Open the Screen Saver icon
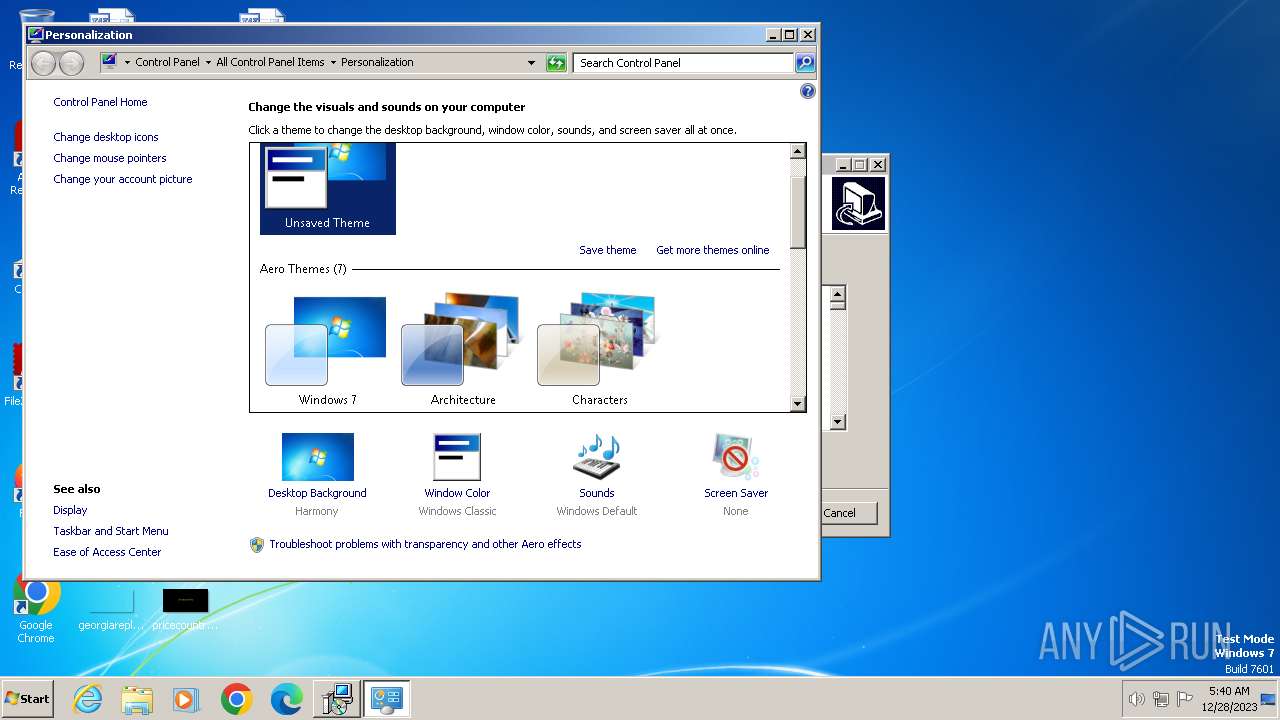1280x720 pixels. [x=736, y=457]
